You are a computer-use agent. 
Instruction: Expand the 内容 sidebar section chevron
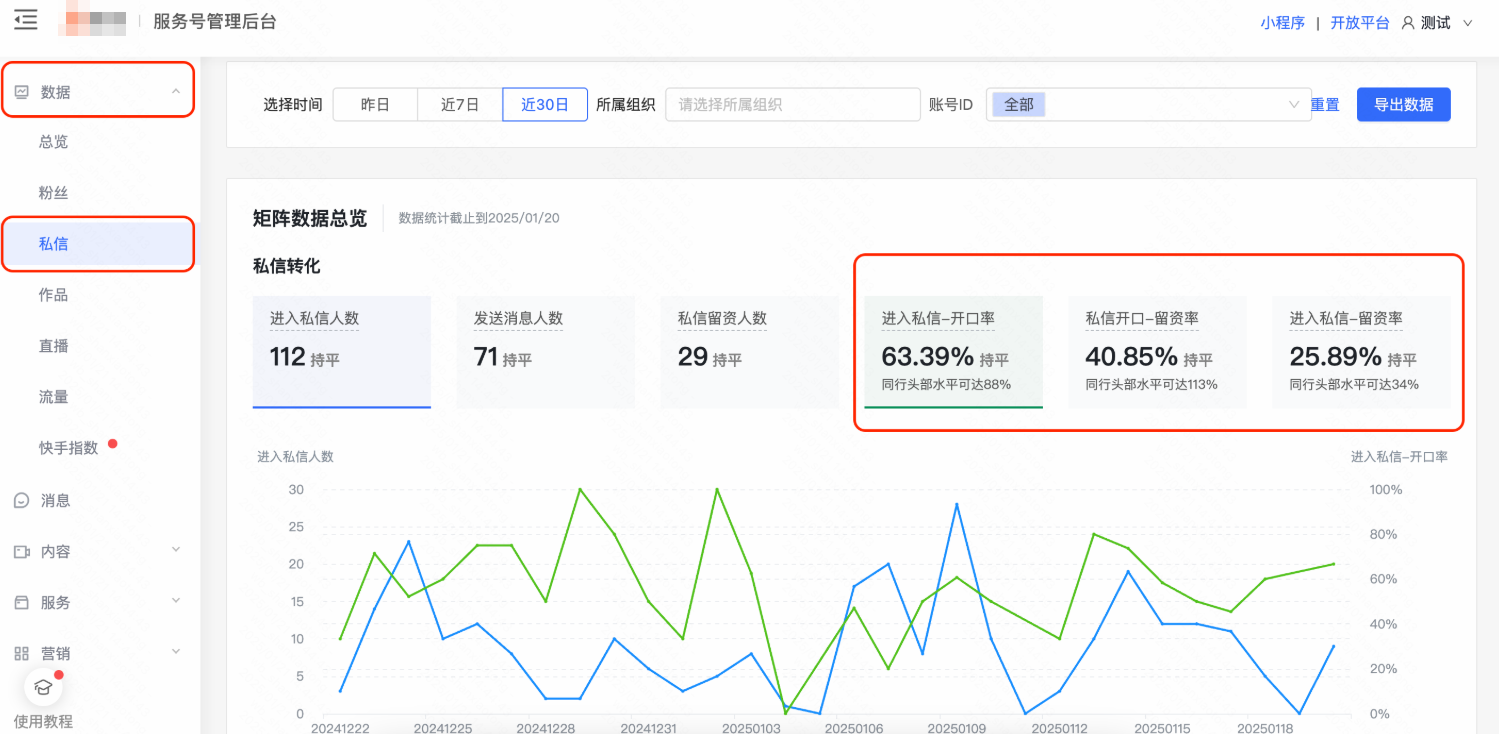(x=176, y=551)
